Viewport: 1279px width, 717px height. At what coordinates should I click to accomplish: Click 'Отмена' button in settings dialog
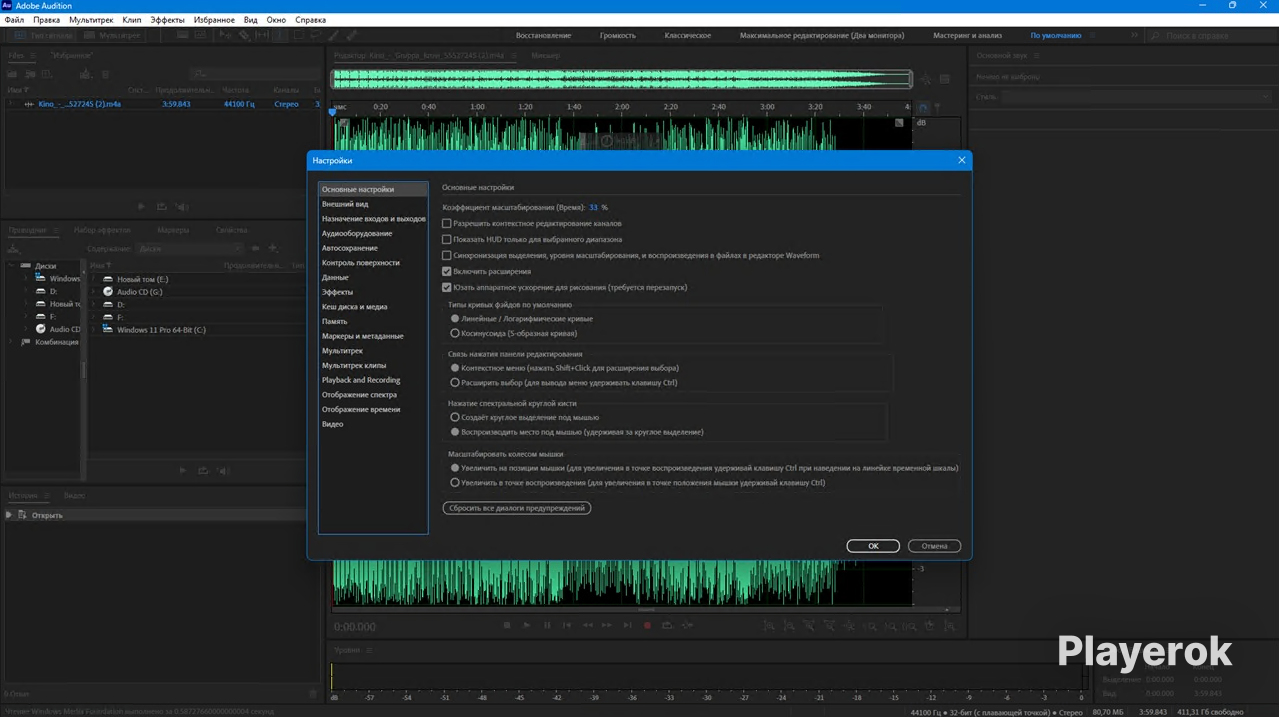click(x=934, y=546)
